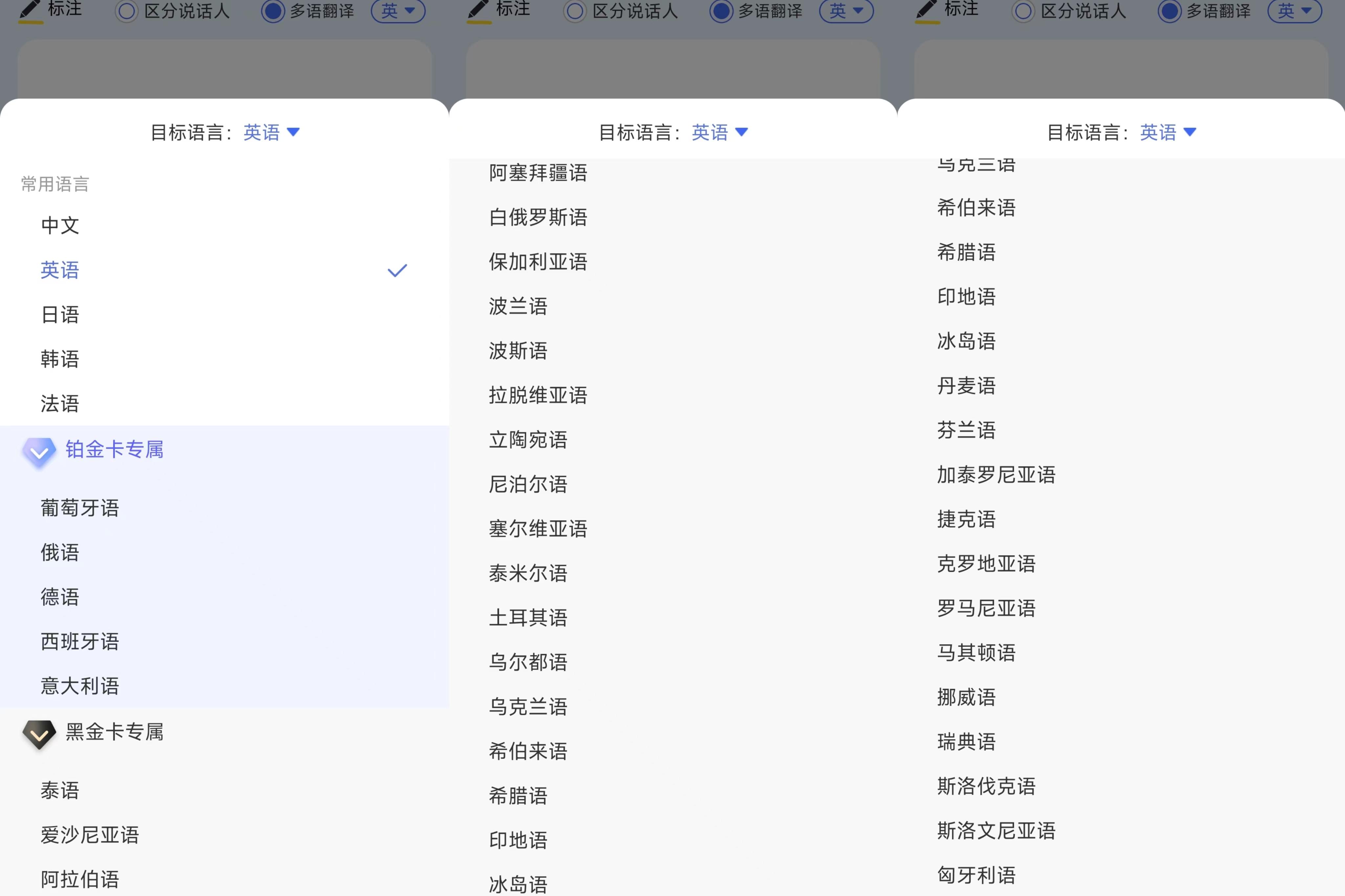Select 斯洛文尼亚语 in right panel
The image size is (1345, 896).
pyautogui.click(x=996, y=831)
